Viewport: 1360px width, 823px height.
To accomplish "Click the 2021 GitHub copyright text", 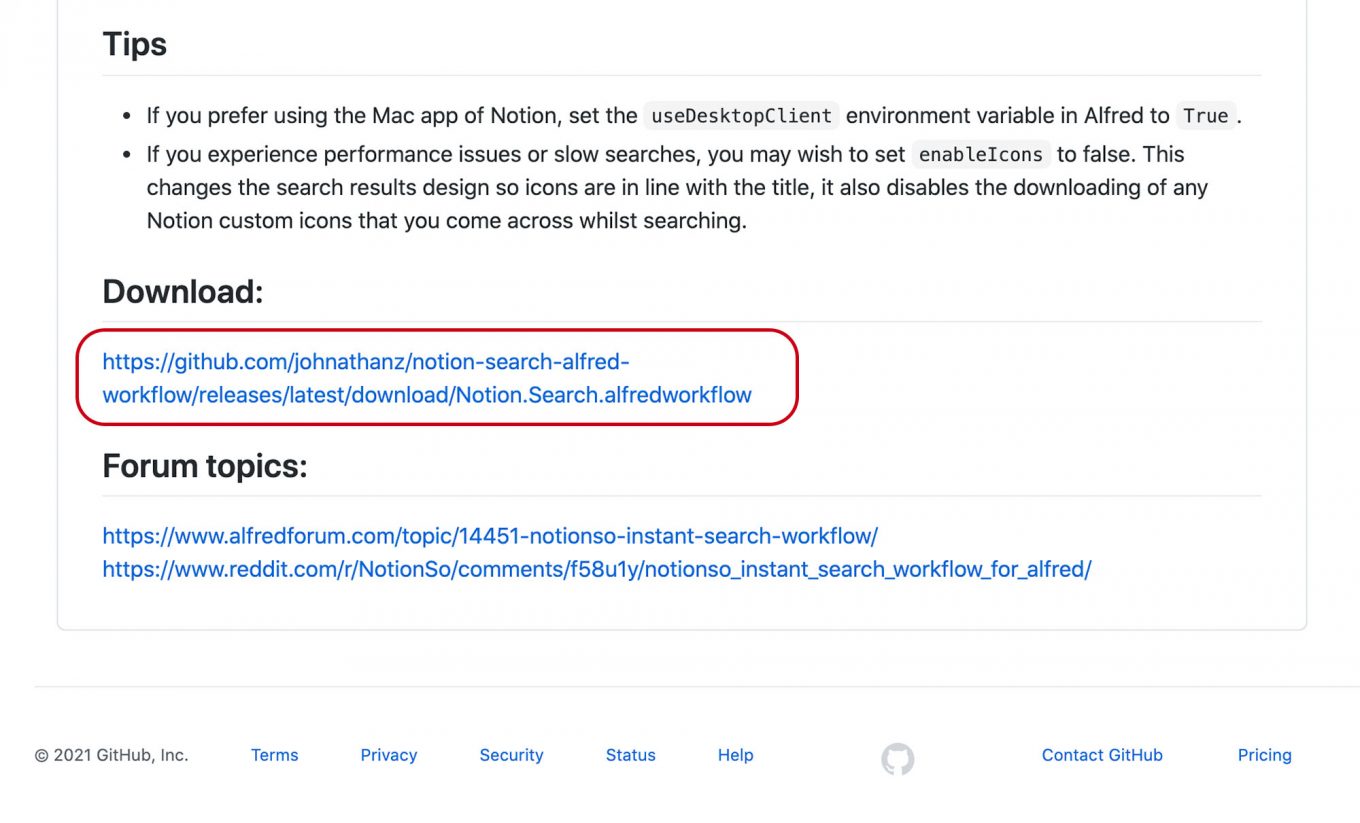I will pyautogui.click(x=110, y=755).
